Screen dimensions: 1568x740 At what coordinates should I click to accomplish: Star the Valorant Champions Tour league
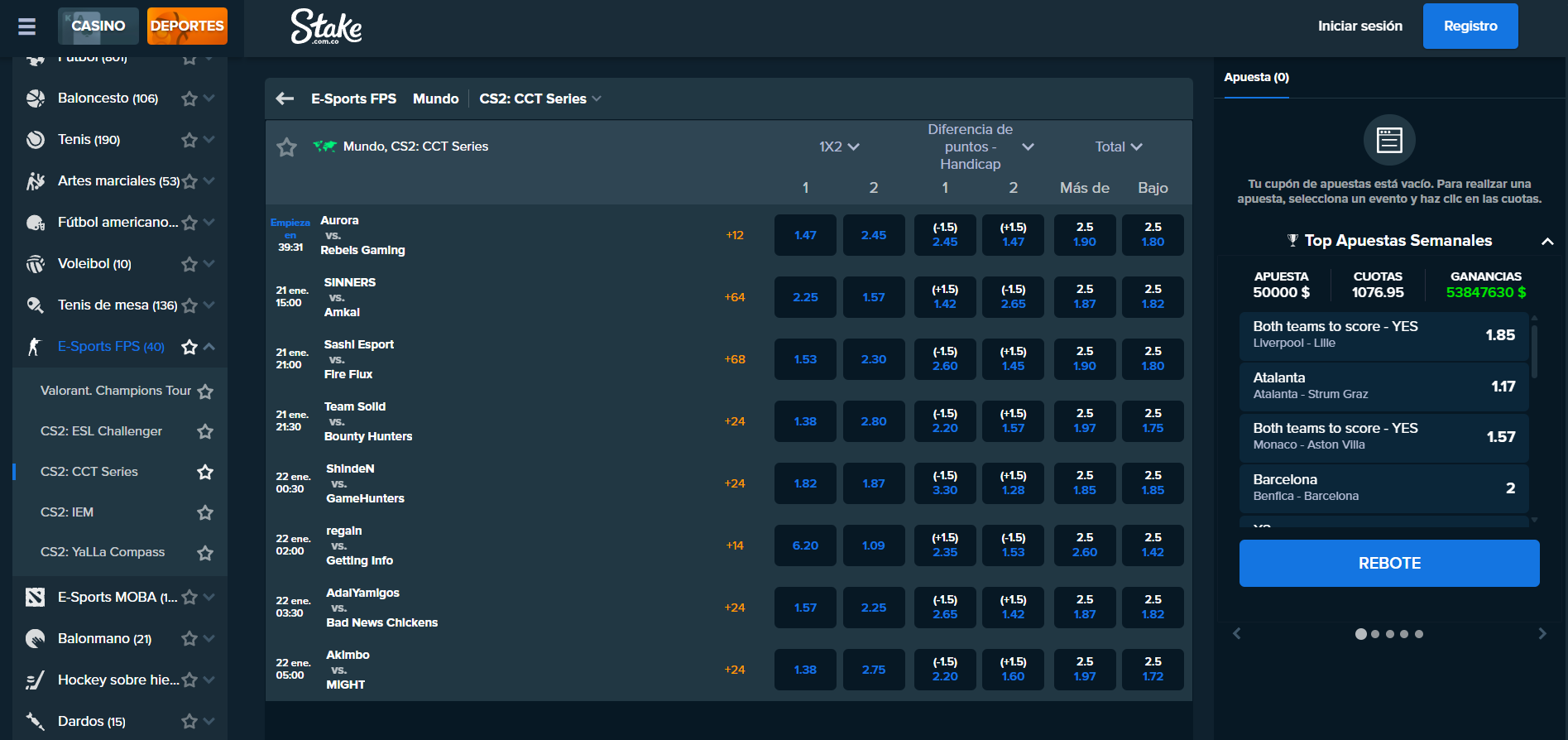[205, 392]
